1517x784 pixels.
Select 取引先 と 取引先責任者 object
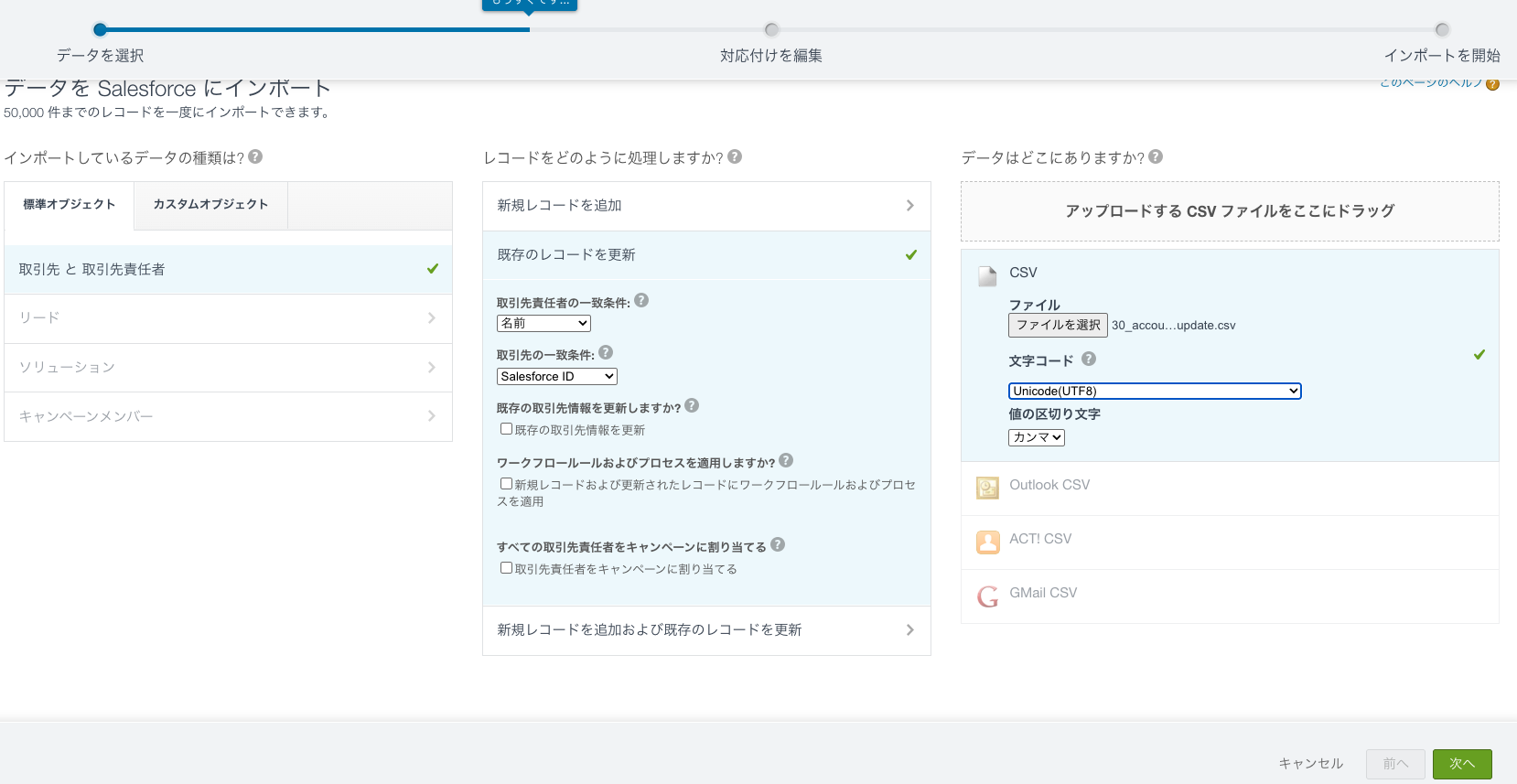[x=228, y=269]
